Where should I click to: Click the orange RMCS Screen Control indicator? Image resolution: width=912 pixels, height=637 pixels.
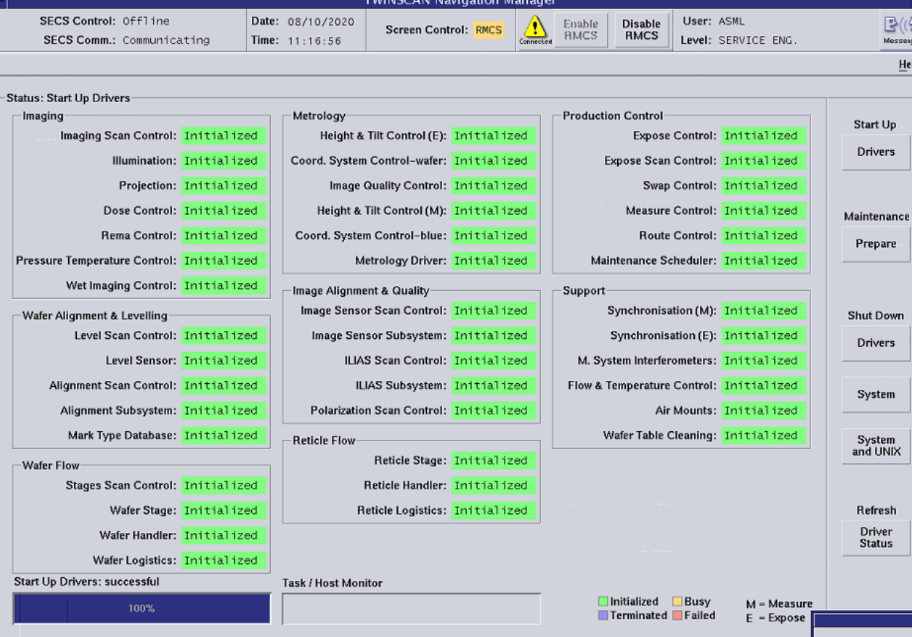click(489, 30)
